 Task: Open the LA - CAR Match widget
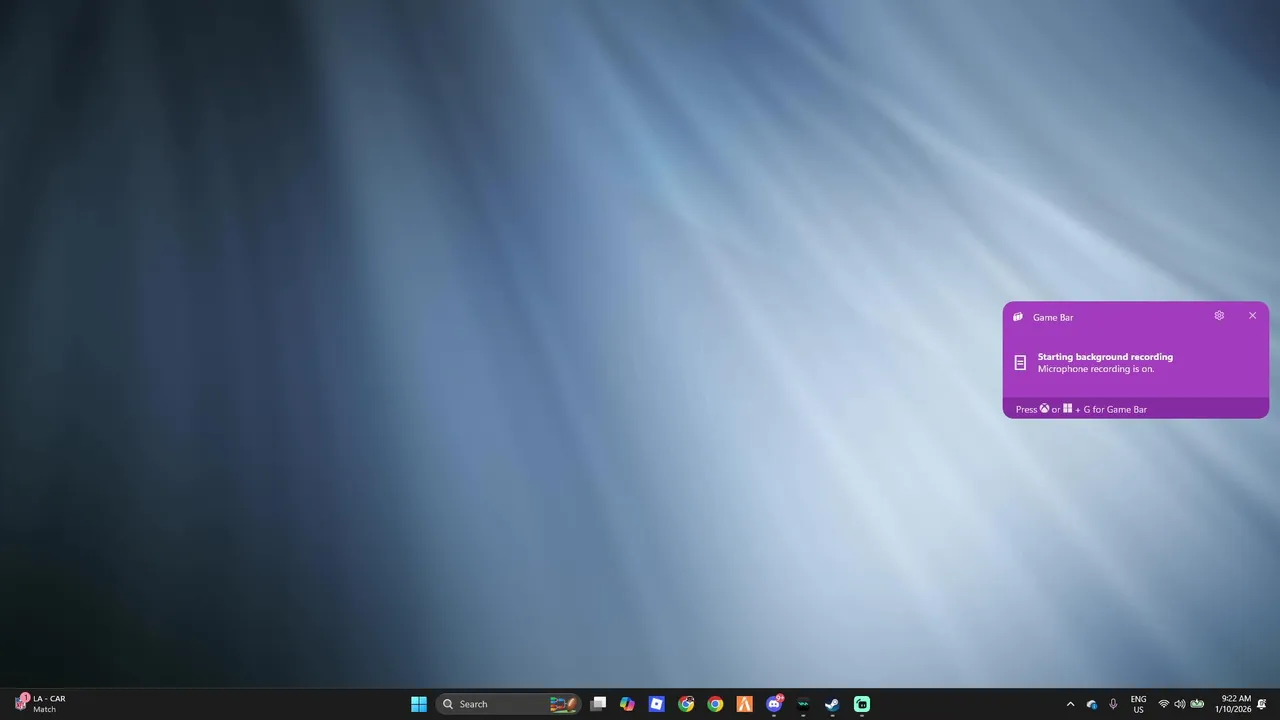pos(40,704)
